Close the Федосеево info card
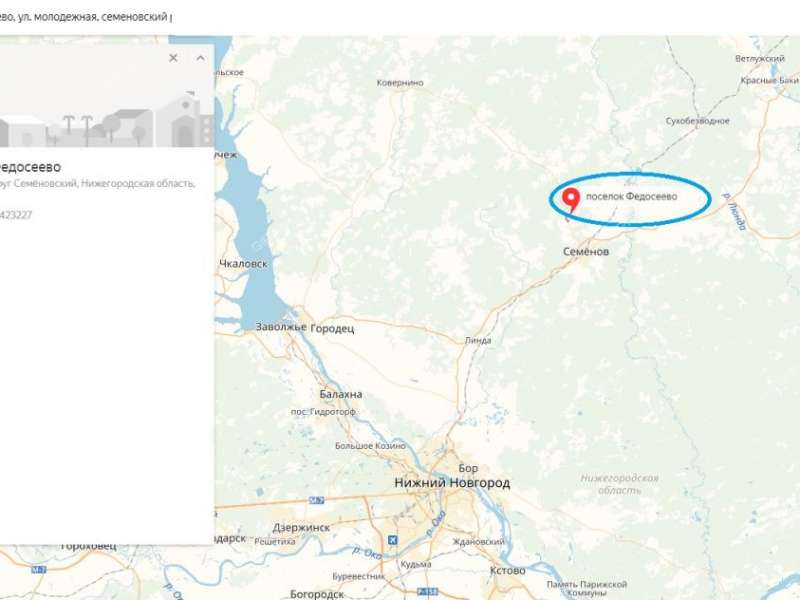The width and height of the screenshot is (800, 600). click(173, 58)
